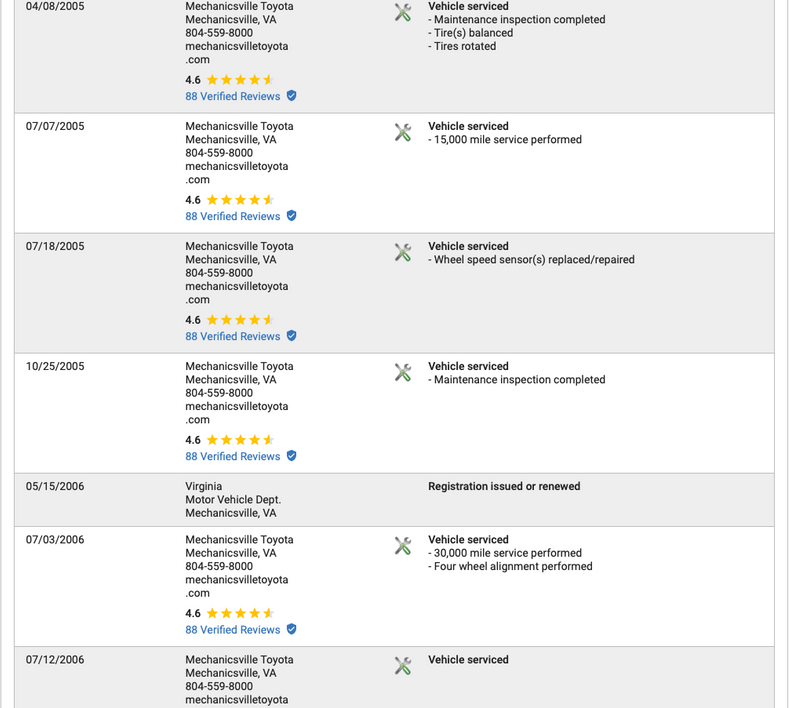
Task: Click the 4.6 star rating in 07/07/2005 row
Action: [230, 200]
